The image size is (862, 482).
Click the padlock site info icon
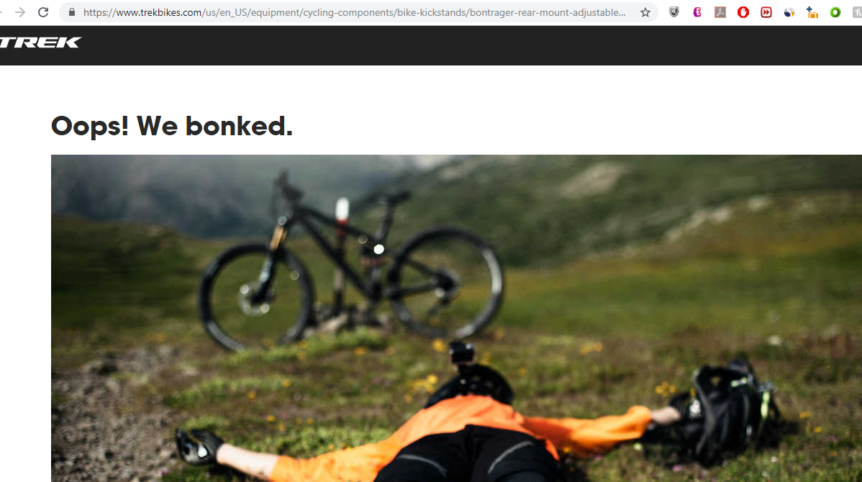[x=72, y=12]
